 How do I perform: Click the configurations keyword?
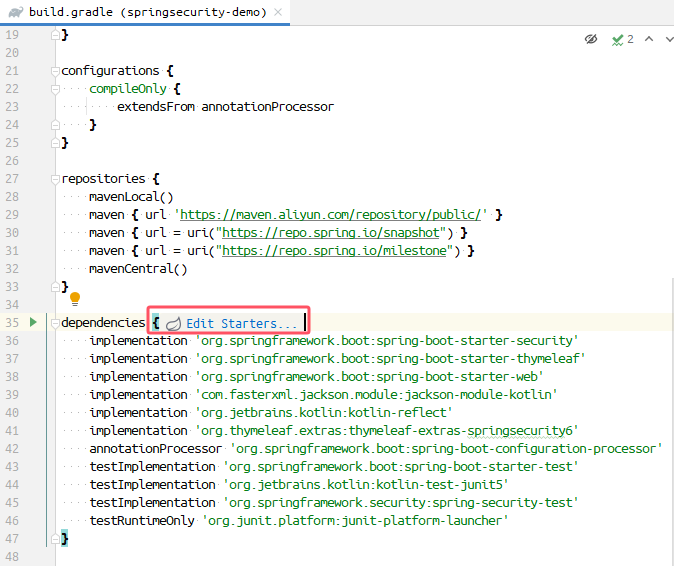[x=110, y=70]
